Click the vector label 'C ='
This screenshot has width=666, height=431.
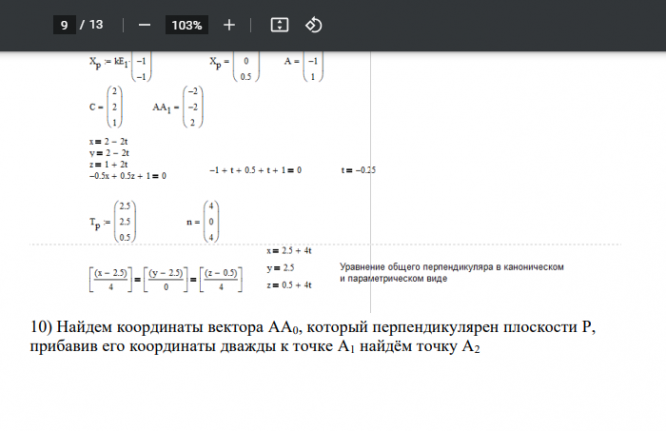(x=96, y=107)
